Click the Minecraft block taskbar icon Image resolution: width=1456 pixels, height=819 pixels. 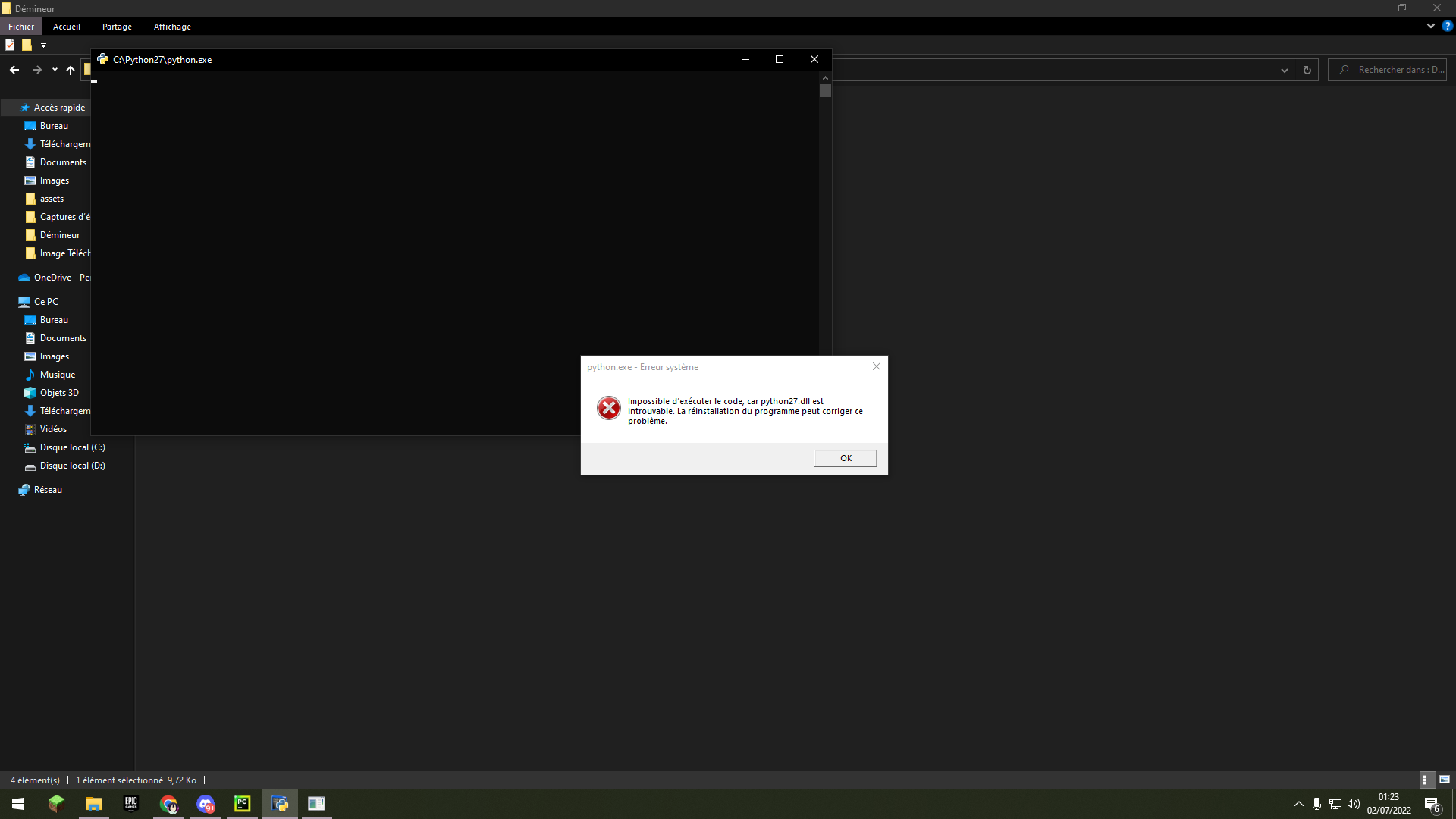point(56,804)
